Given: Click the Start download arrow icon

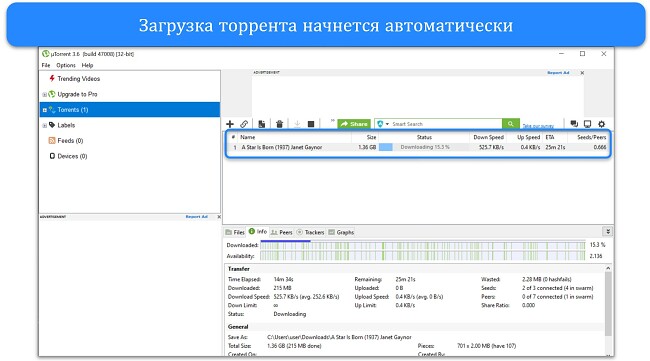Looking at the screenshot, I should tap(297, 124).
